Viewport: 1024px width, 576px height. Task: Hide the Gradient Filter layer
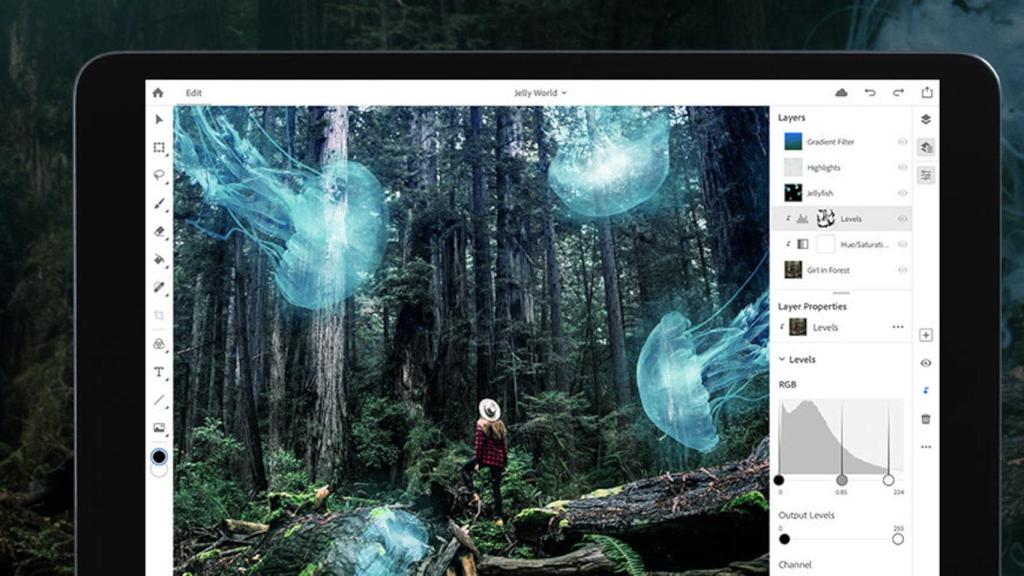902,142
